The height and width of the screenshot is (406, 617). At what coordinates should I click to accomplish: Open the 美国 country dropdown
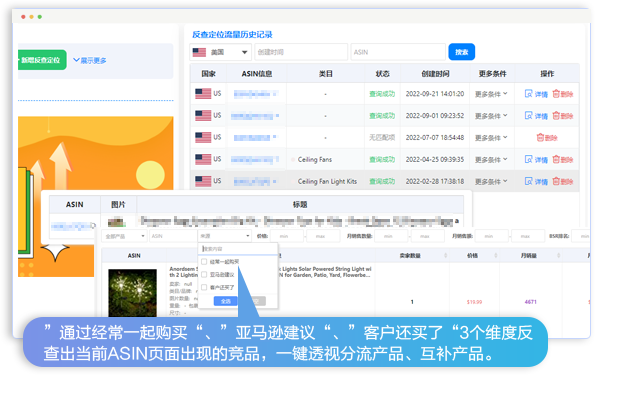pyautogui.click(x=220, y=52)
